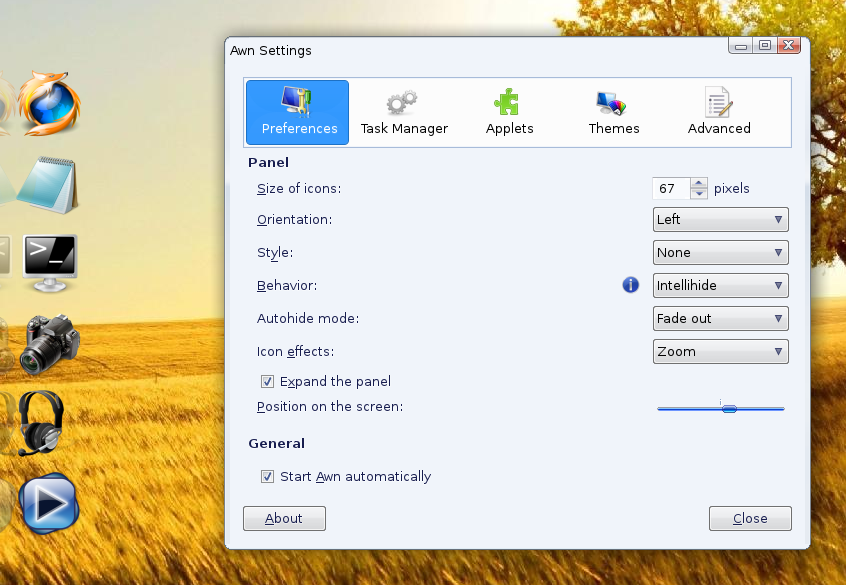846x585 pixels.
Task: Click the Autohide mode label
Action: [308, 318]
